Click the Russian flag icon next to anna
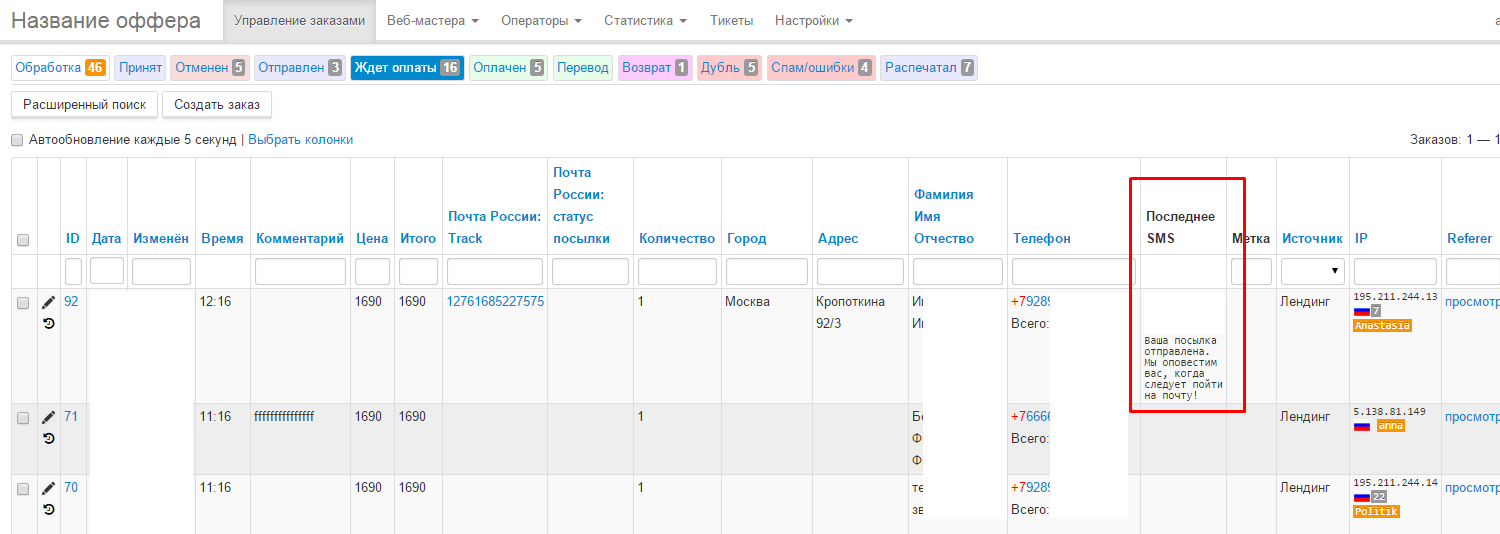Screen dimensions: 1500x534 coord(1361,426)
